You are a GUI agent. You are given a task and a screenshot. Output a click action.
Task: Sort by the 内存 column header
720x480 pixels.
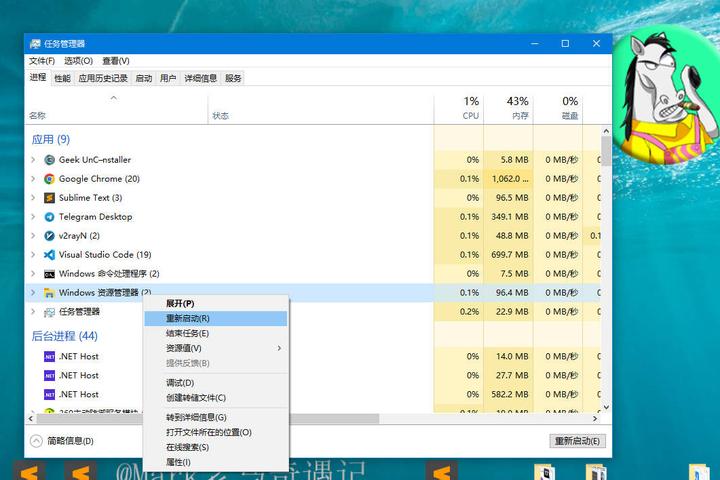[x=508, y=109]
